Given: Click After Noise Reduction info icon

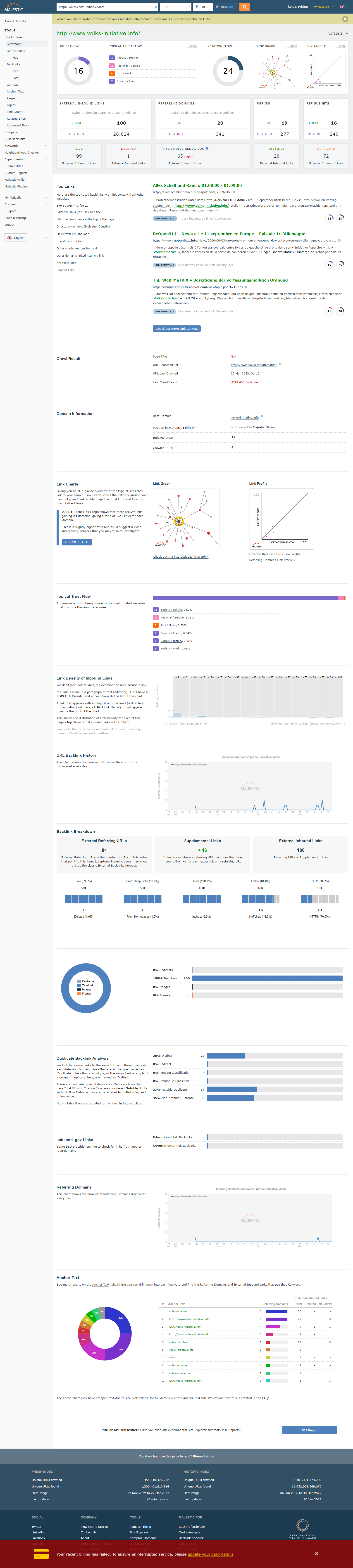Looking at the screenshot, I should [207, 148].
